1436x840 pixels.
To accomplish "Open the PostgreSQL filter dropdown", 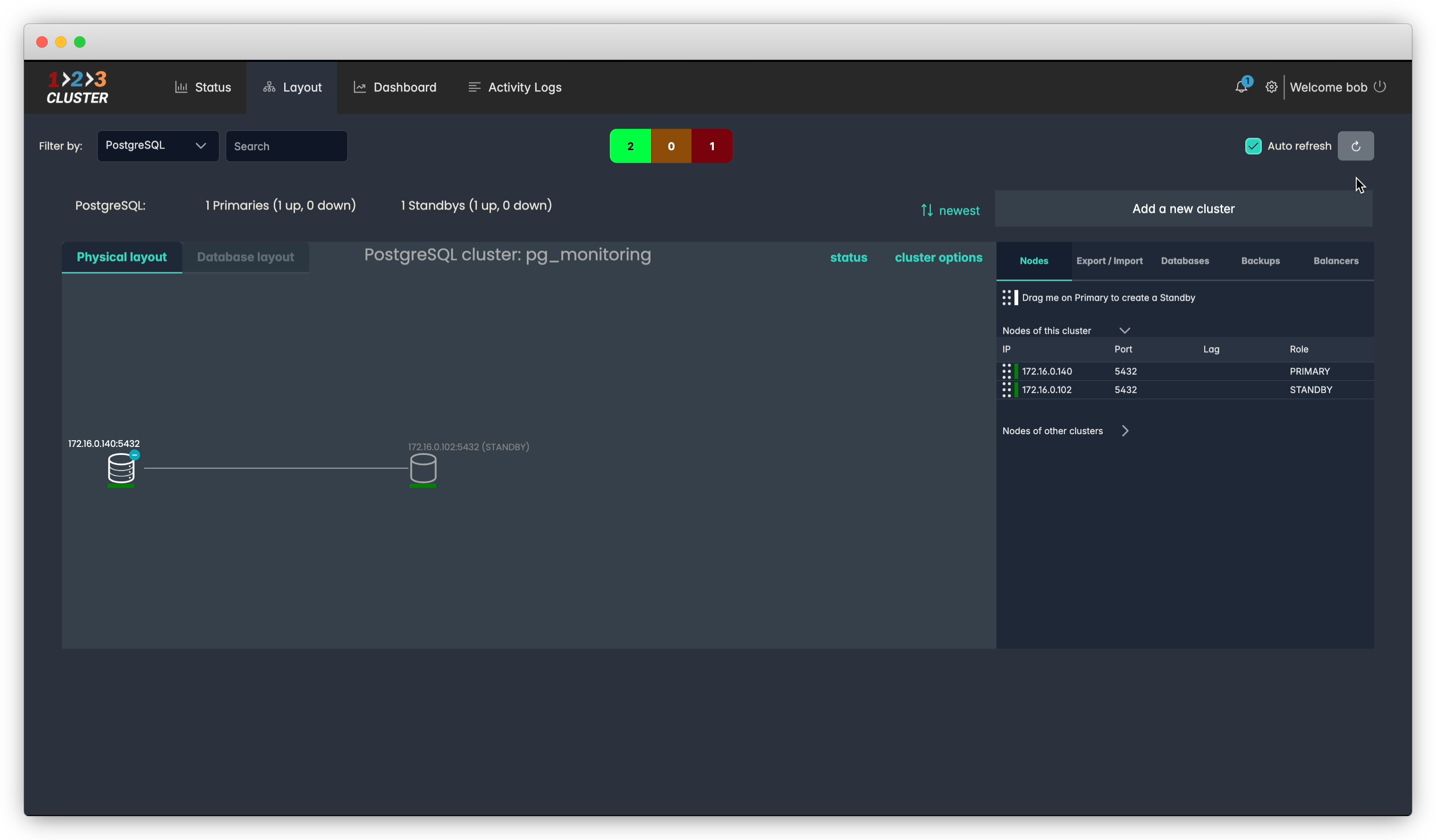I will [x=158, y=146].
